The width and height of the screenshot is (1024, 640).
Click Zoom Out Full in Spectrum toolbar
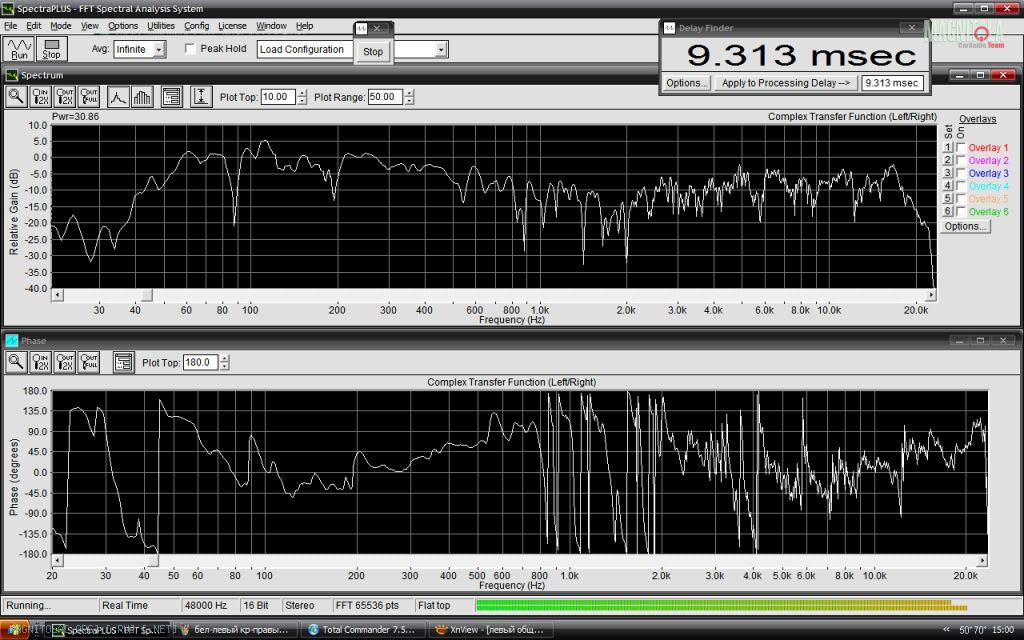pyautogui.click(x=89, y=97)
